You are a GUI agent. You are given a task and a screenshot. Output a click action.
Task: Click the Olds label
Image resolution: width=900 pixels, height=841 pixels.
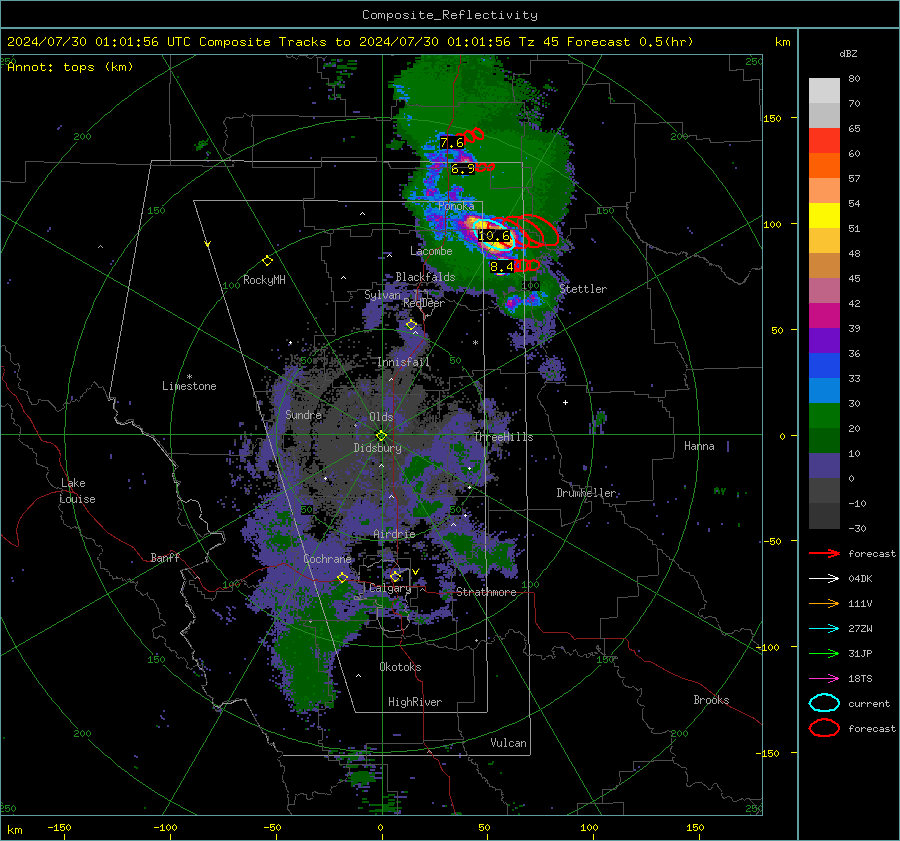[x=381, y=417]
